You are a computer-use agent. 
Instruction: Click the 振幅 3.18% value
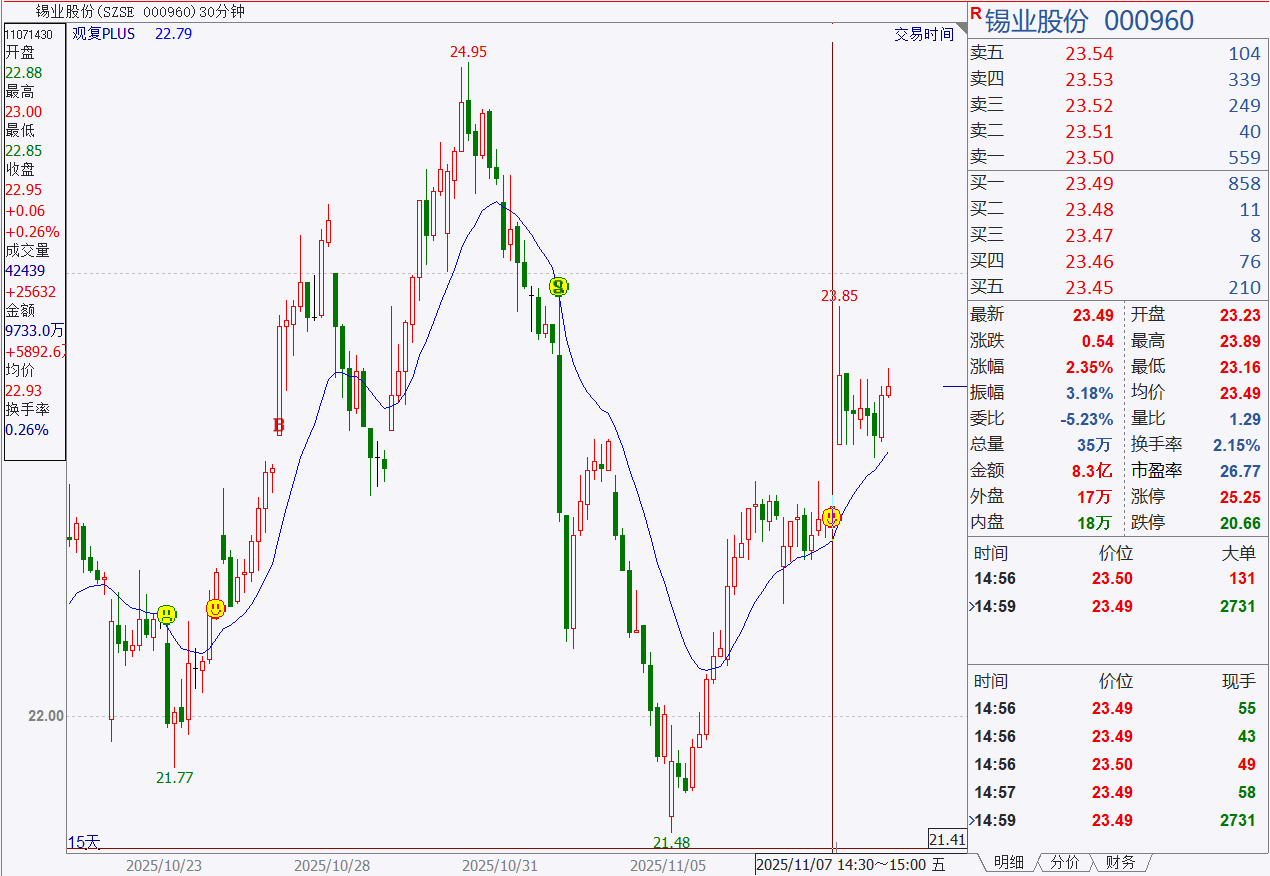click(x=1090, y=393)
